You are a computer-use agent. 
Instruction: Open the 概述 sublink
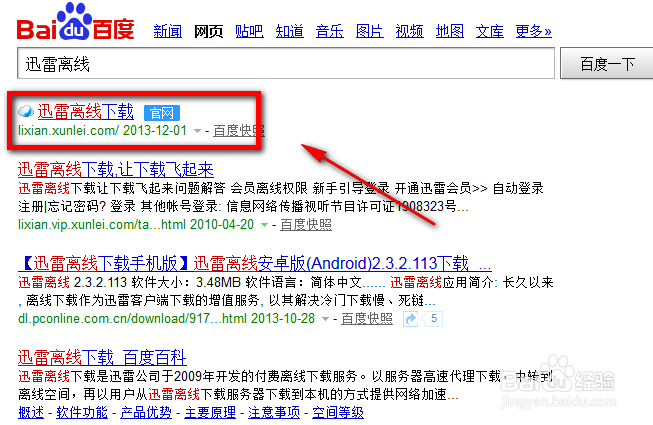tap(31, 413)
